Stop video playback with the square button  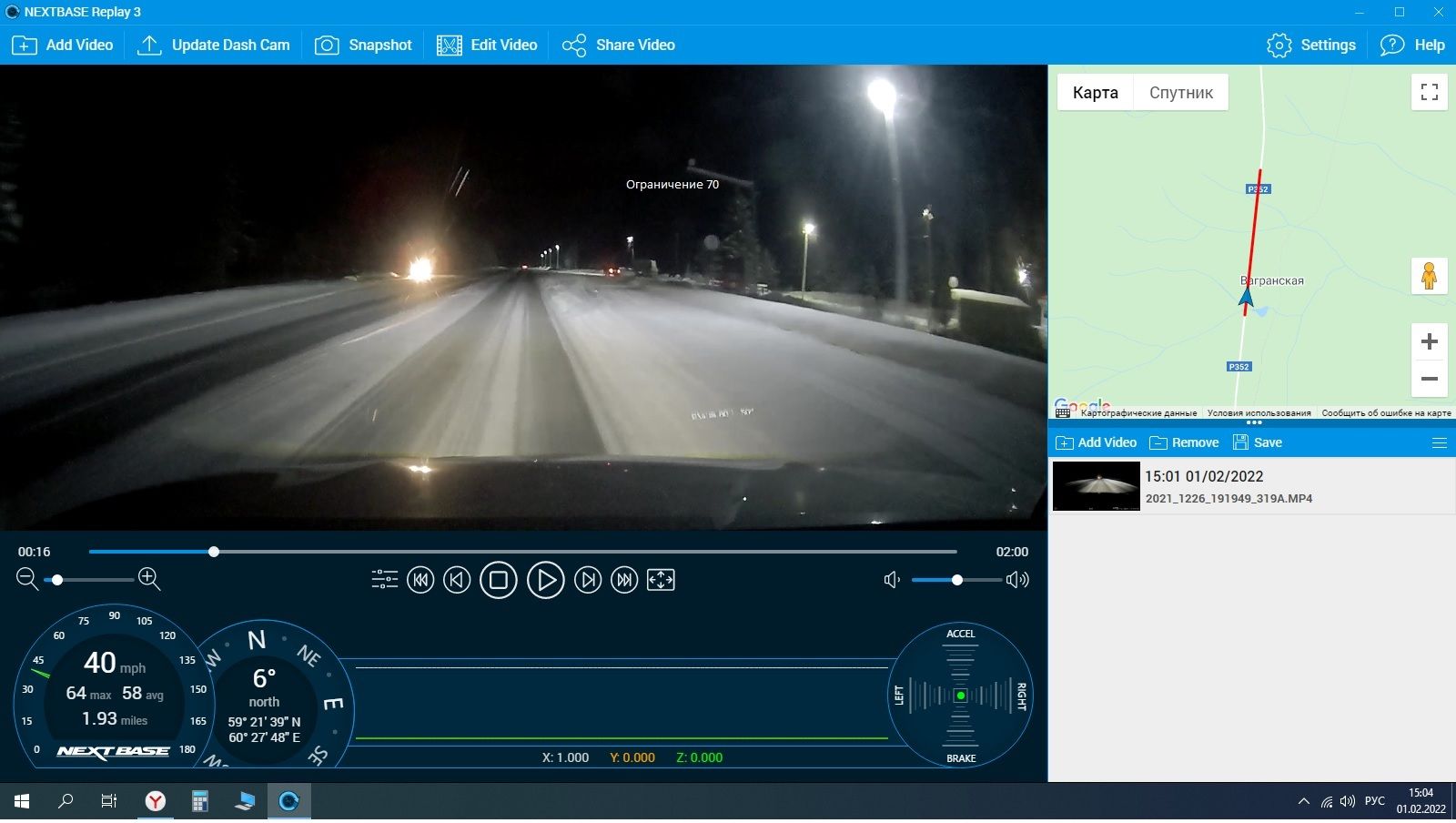[x=498, y=580]
